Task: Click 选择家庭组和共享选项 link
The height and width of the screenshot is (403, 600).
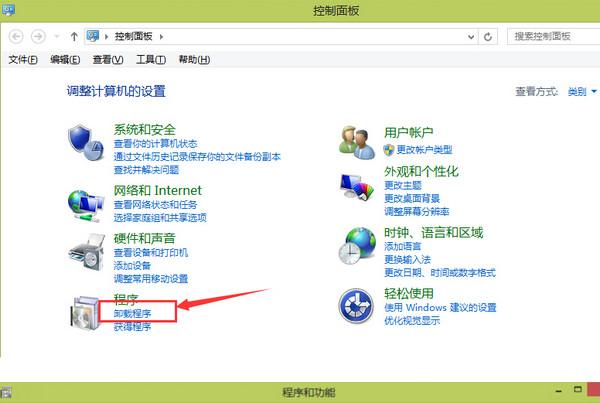Action: click(x=160, y=218)
